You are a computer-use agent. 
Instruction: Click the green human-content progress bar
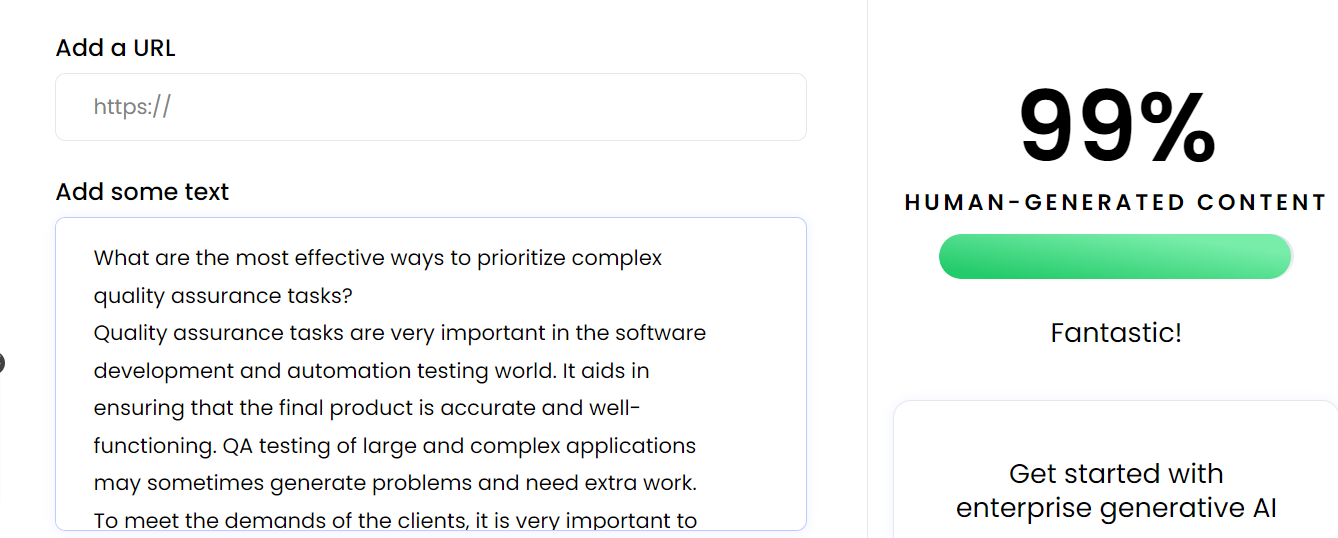click(x=1115, y=257)
